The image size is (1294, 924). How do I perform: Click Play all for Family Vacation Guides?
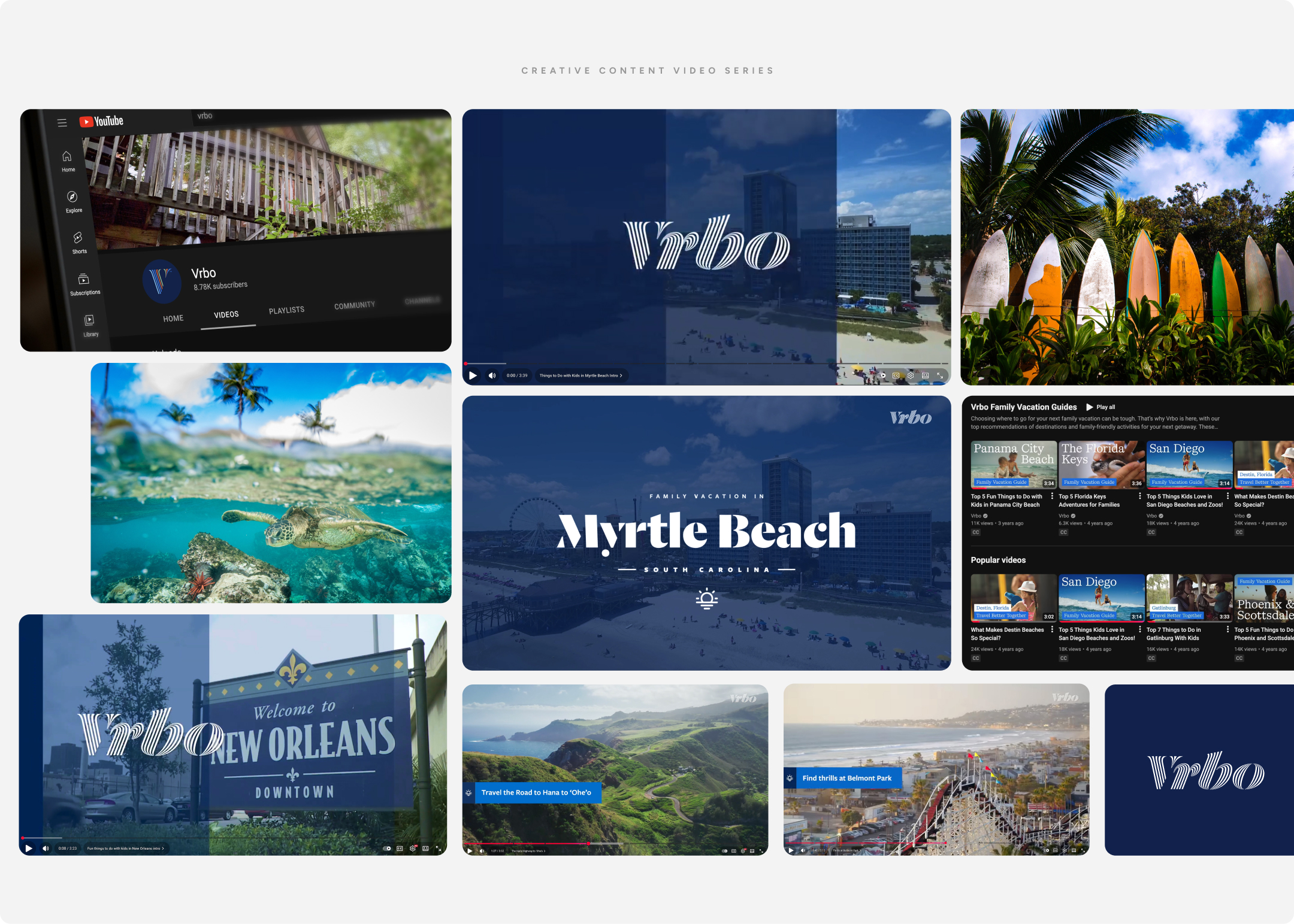[1100, 407]
